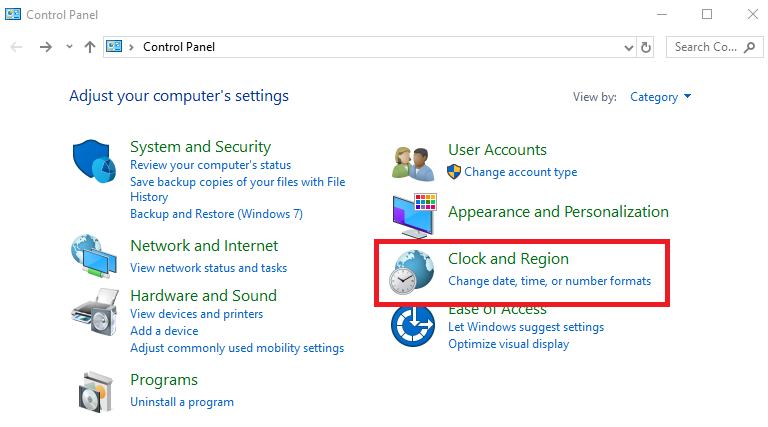Go up one level with up arrow
Screen dimensions: 768x427
[x=90, y=47]
